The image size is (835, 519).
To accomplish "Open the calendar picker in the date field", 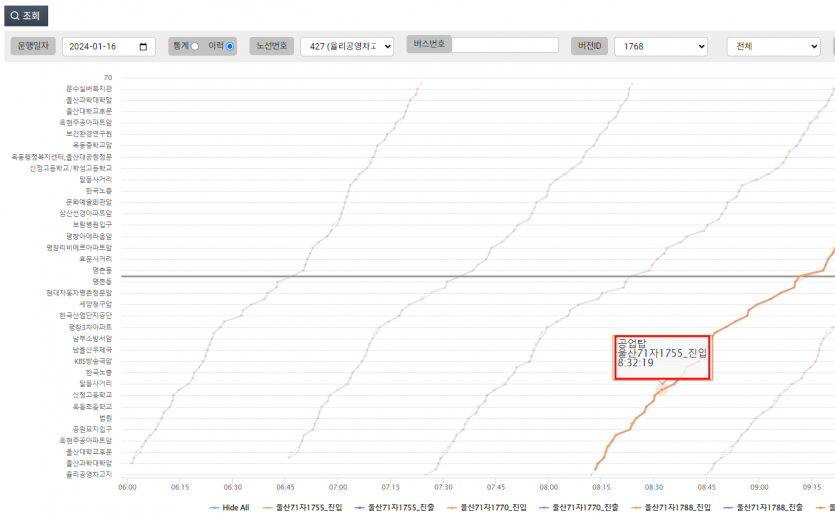I will [145, 47].
